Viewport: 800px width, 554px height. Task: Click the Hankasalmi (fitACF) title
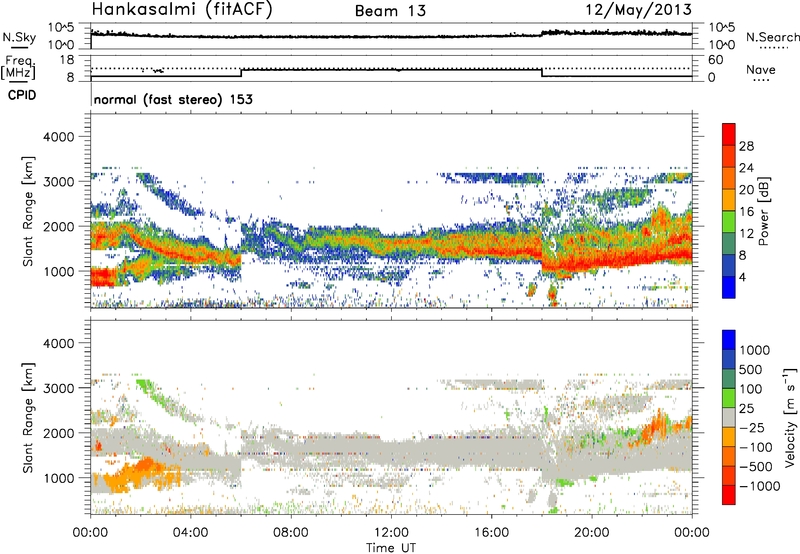[182, 9]
